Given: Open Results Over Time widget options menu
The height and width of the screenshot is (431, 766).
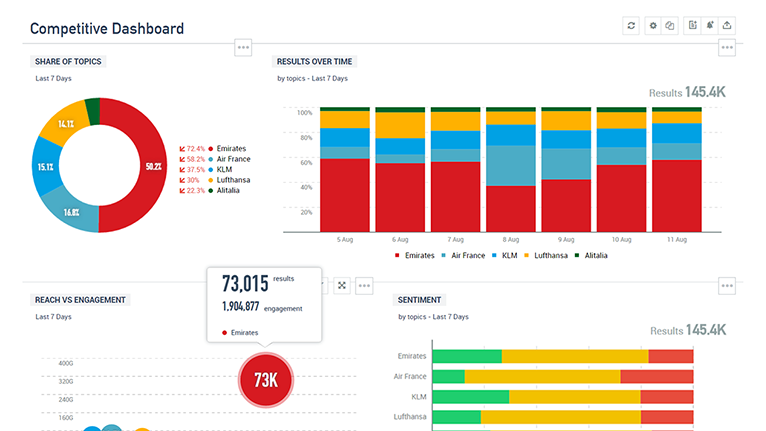Looking at the screenshot, I should click(727, 47).
